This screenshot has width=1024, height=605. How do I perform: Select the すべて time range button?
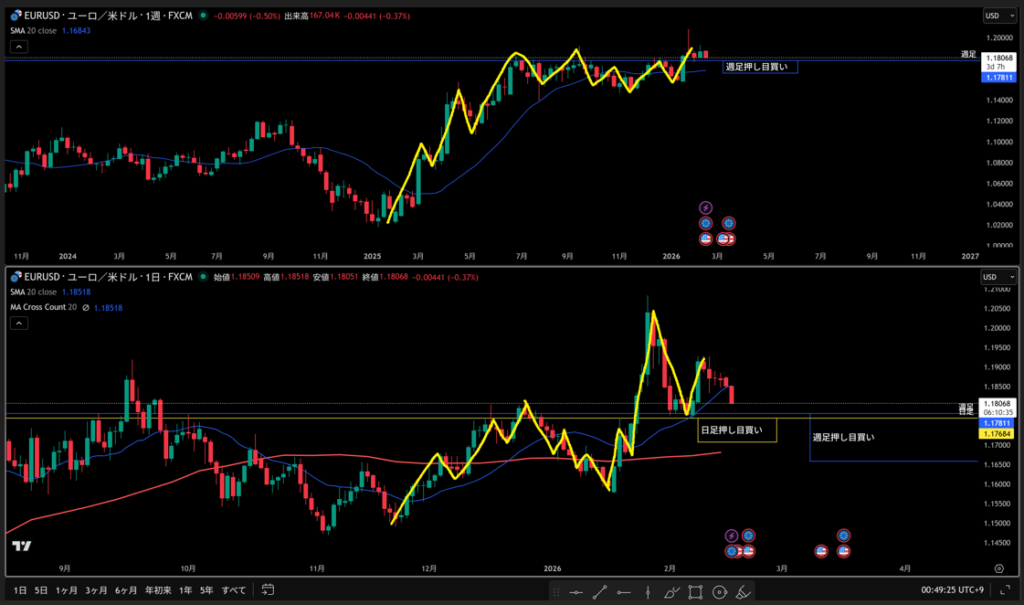[233, 591]
